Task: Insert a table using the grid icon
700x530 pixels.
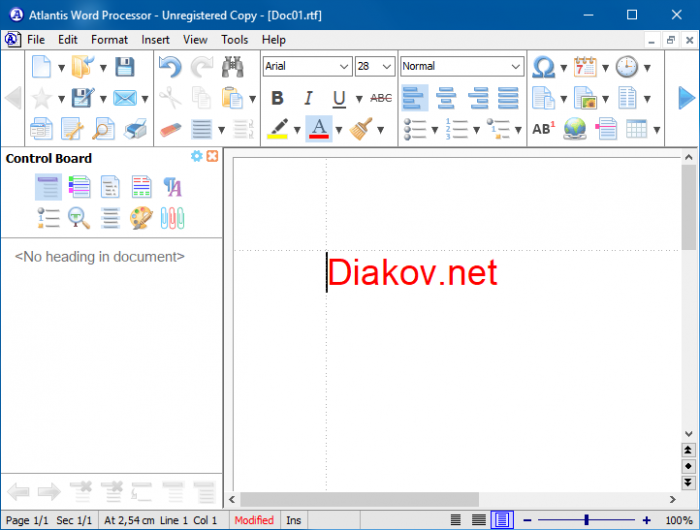Action: point(637,129)
